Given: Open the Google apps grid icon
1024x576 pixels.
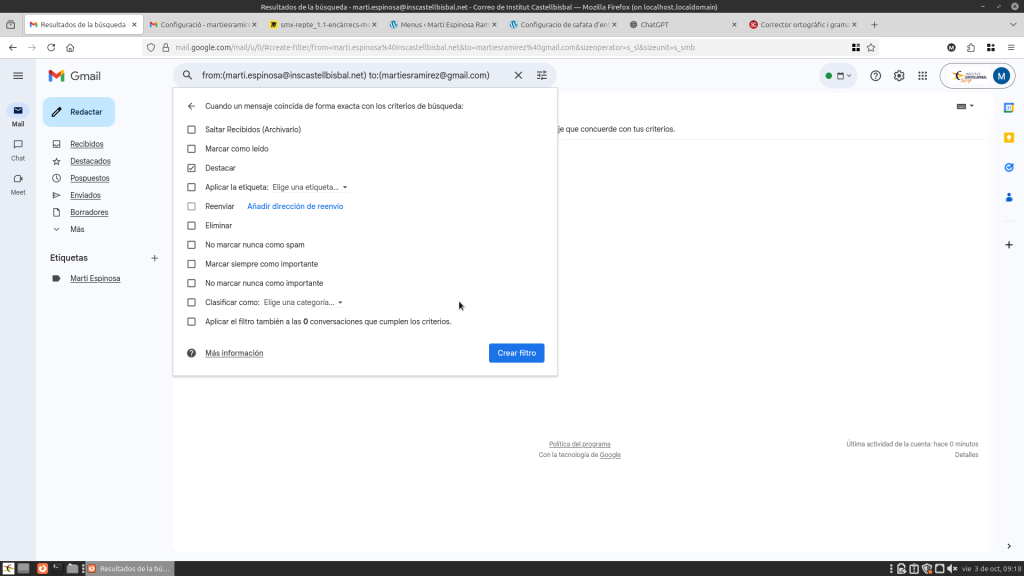Looking at the screenshot, I should click(922, 76).
